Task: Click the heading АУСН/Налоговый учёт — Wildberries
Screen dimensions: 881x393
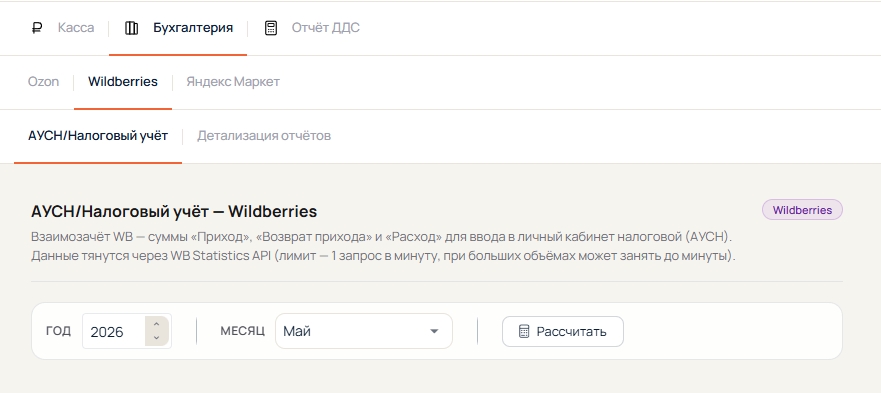Action: tap(174, 212)
